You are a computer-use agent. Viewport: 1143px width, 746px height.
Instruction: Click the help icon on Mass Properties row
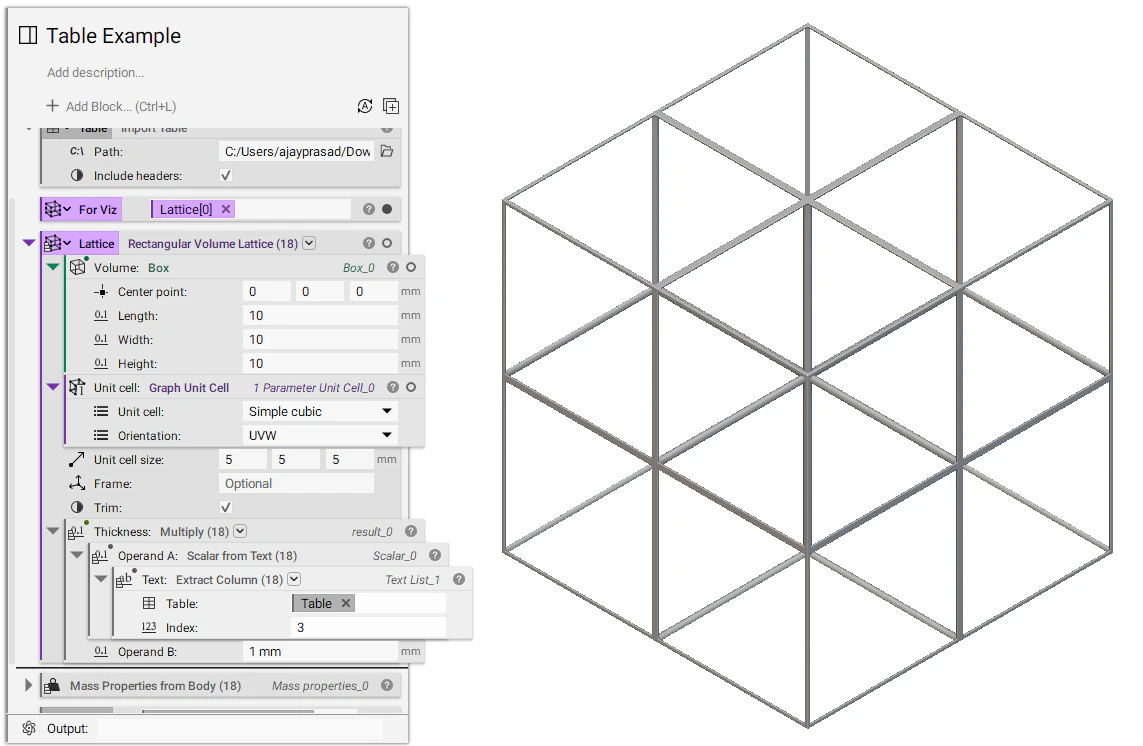(387, 685)
